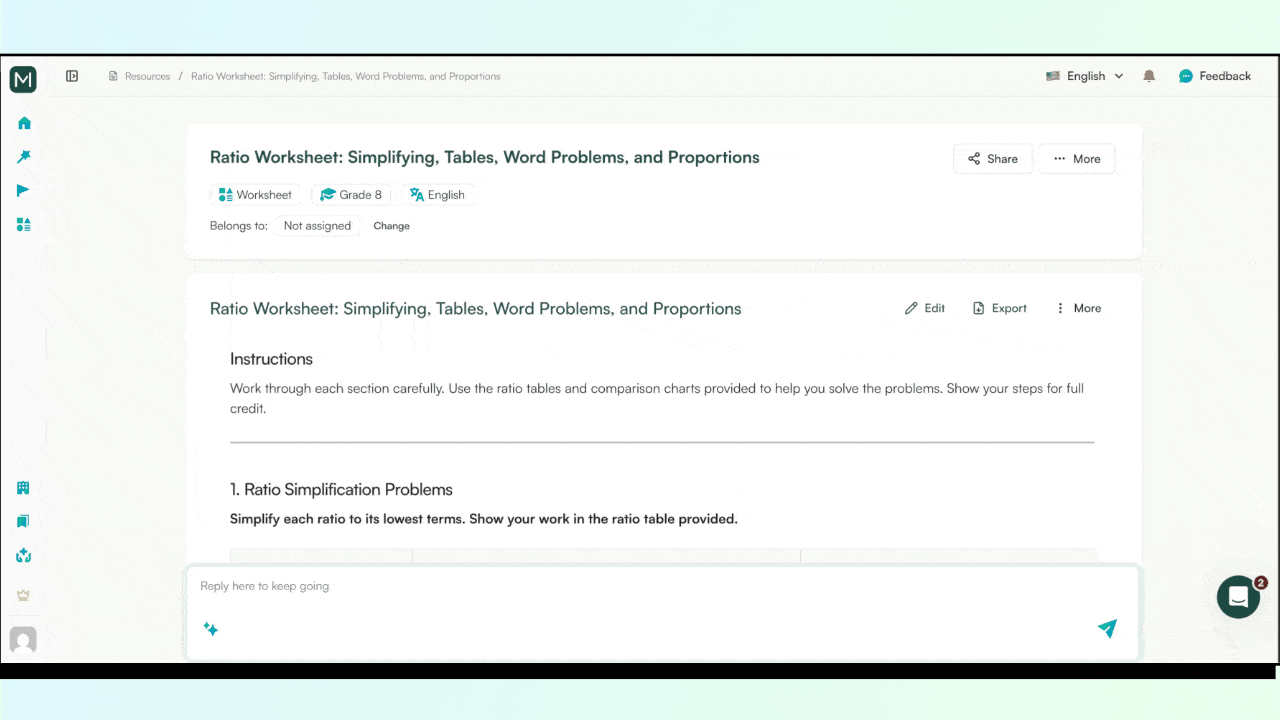
Task: Click the worksheet card title heading
Action: tap(475, 308)
